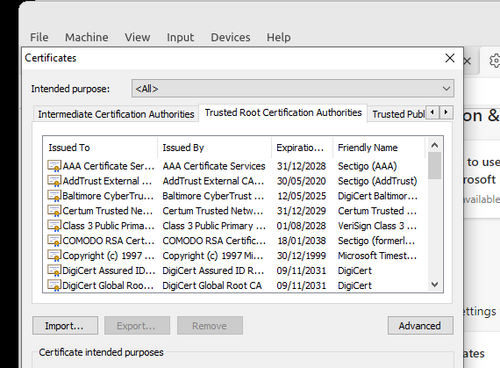Click certificate icon for Baltimore CyberTrust row
This screenshot has width=500, height=368.
[x=54, y=196]
